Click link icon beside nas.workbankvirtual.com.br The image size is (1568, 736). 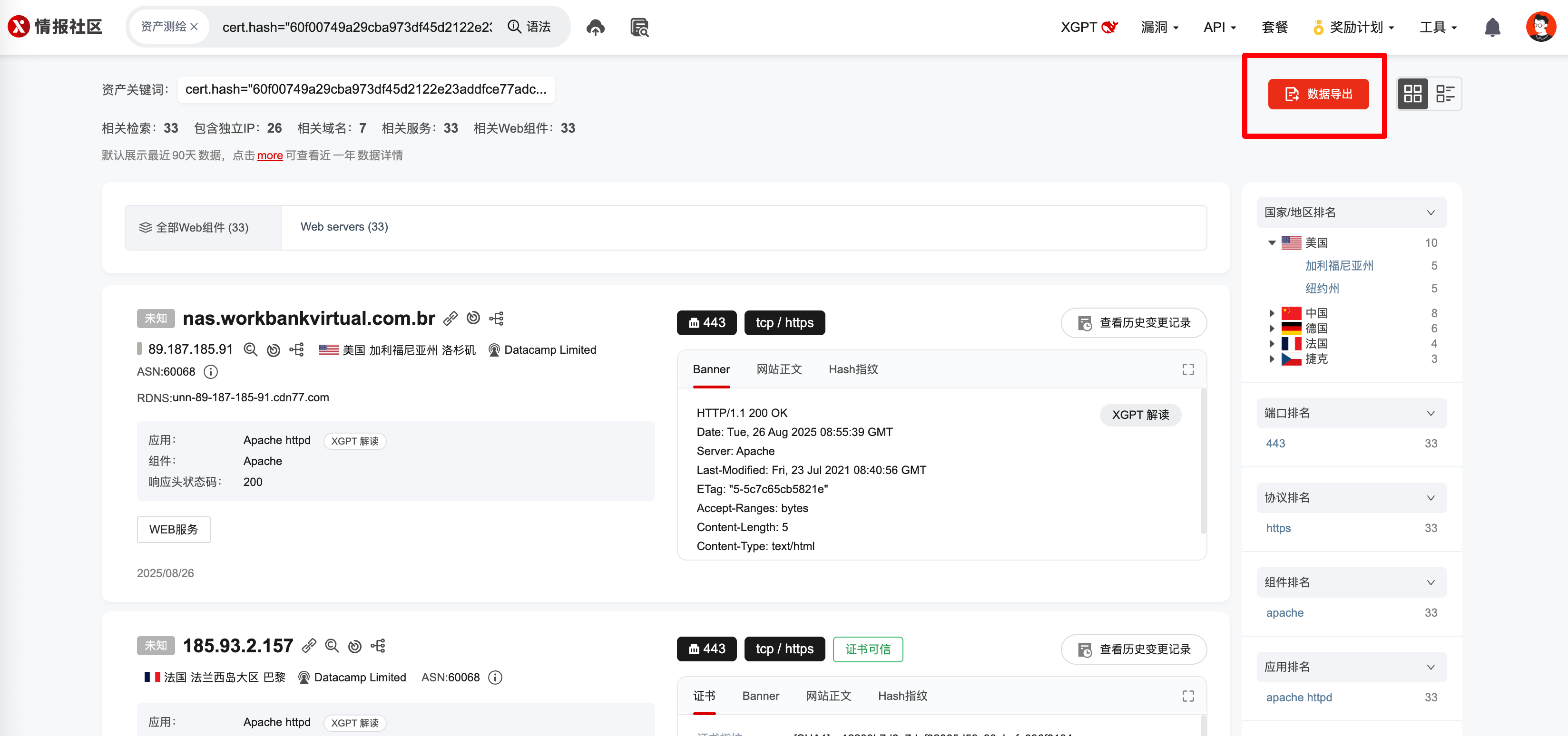pos(451,318)
